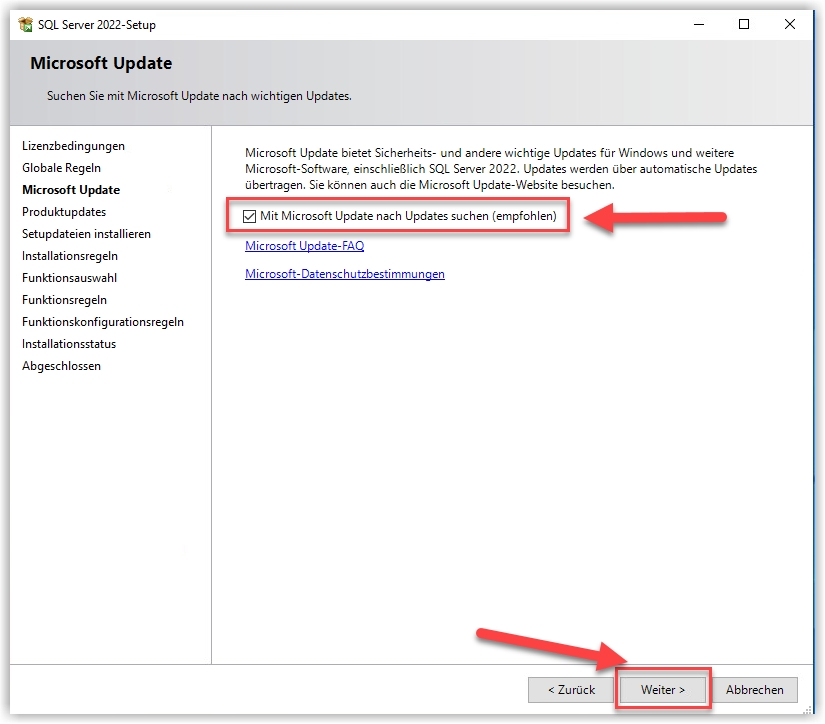Select the Abgeschlossen step
The width and height of the screenshot is (825, 724).
(x=62, y=366)
